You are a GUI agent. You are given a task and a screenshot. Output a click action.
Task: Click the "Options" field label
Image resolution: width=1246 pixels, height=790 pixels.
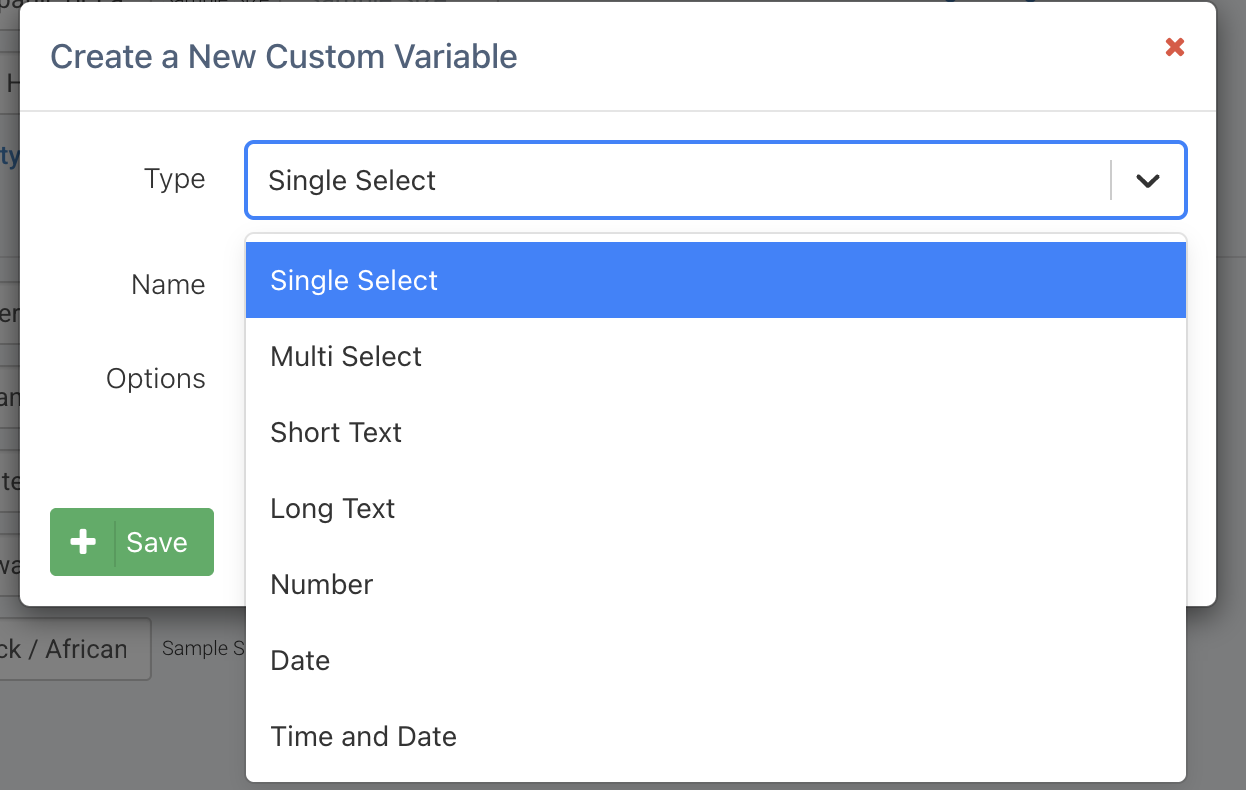pos(156,379)
